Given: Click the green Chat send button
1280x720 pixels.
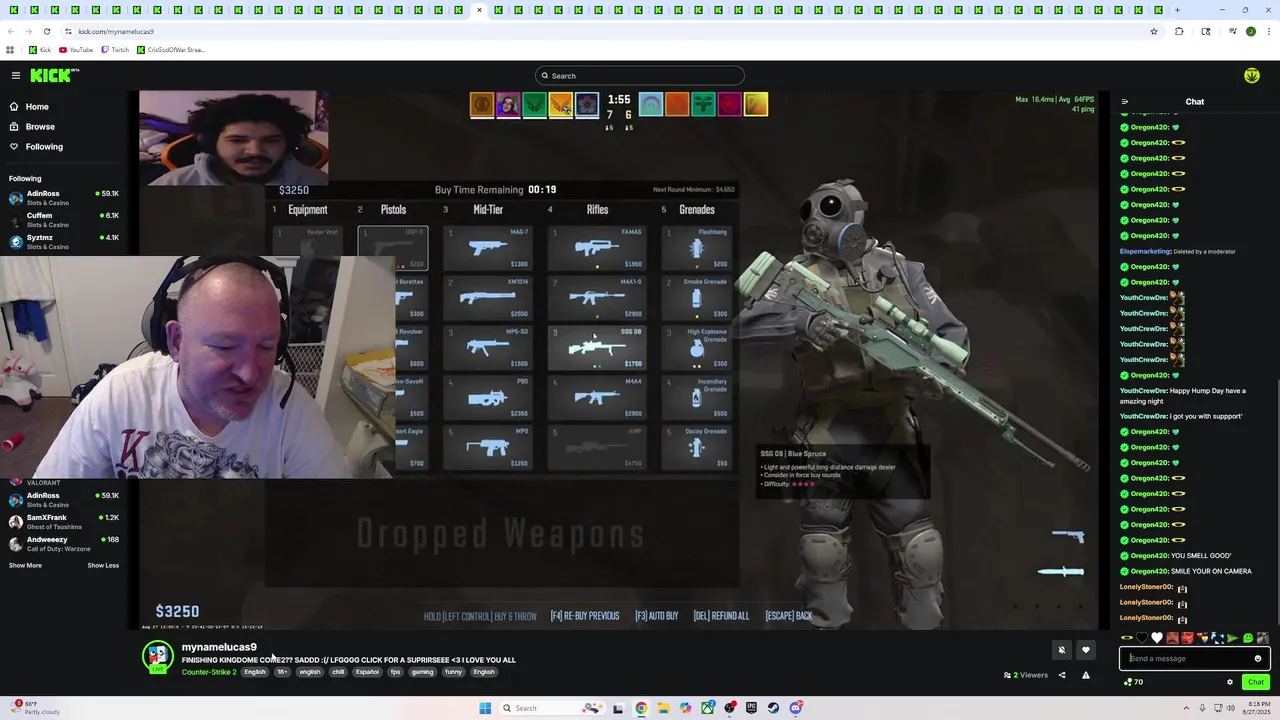Looking at the screenshot, I should pos(1256,682).
